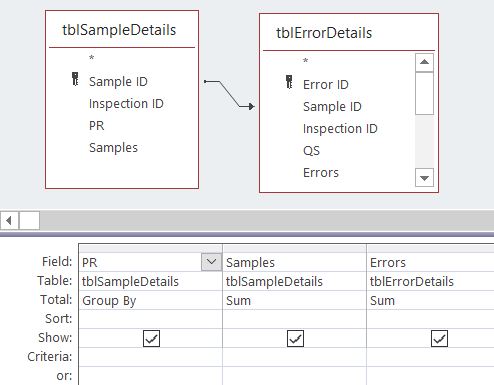
Task: Click the horizontal scrollbar thumb
Action: (30, 220)
